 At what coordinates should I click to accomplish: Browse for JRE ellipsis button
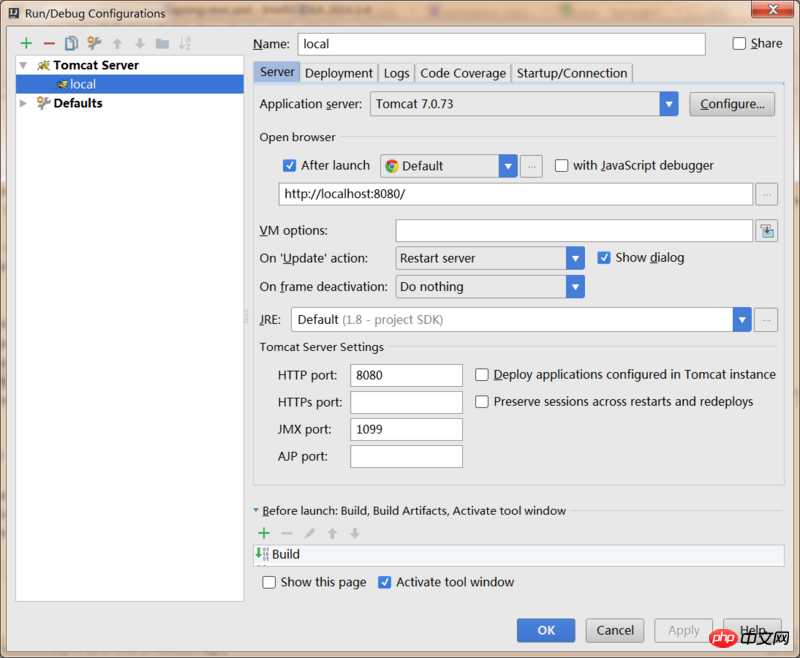coord(766,320)
